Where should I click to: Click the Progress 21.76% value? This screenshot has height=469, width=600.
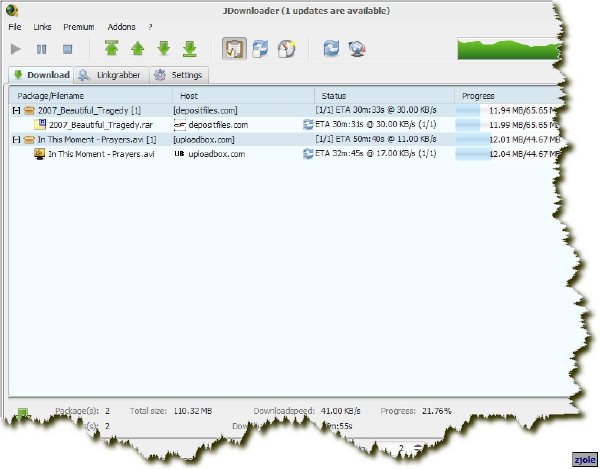click(x=437, y=411)
